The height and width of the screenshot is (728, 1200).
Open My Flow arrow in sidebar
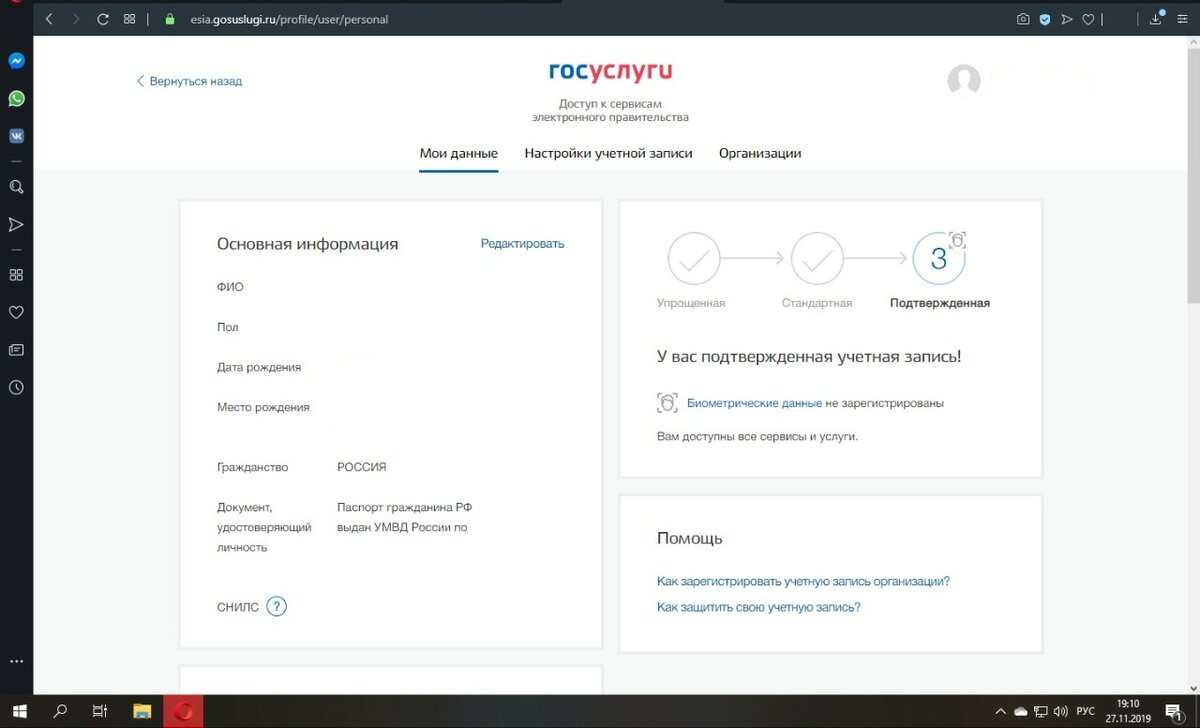16,224
